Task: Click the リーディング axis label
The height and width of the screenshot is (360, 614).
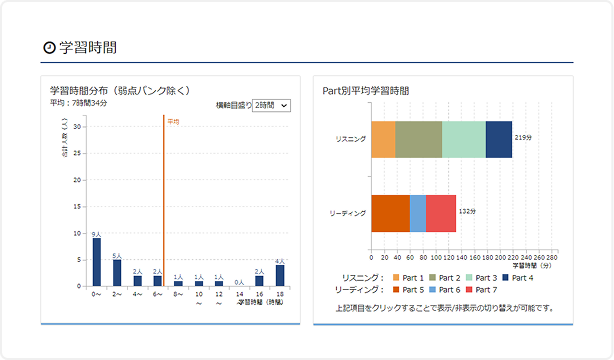Action: (x=348, y=213)
